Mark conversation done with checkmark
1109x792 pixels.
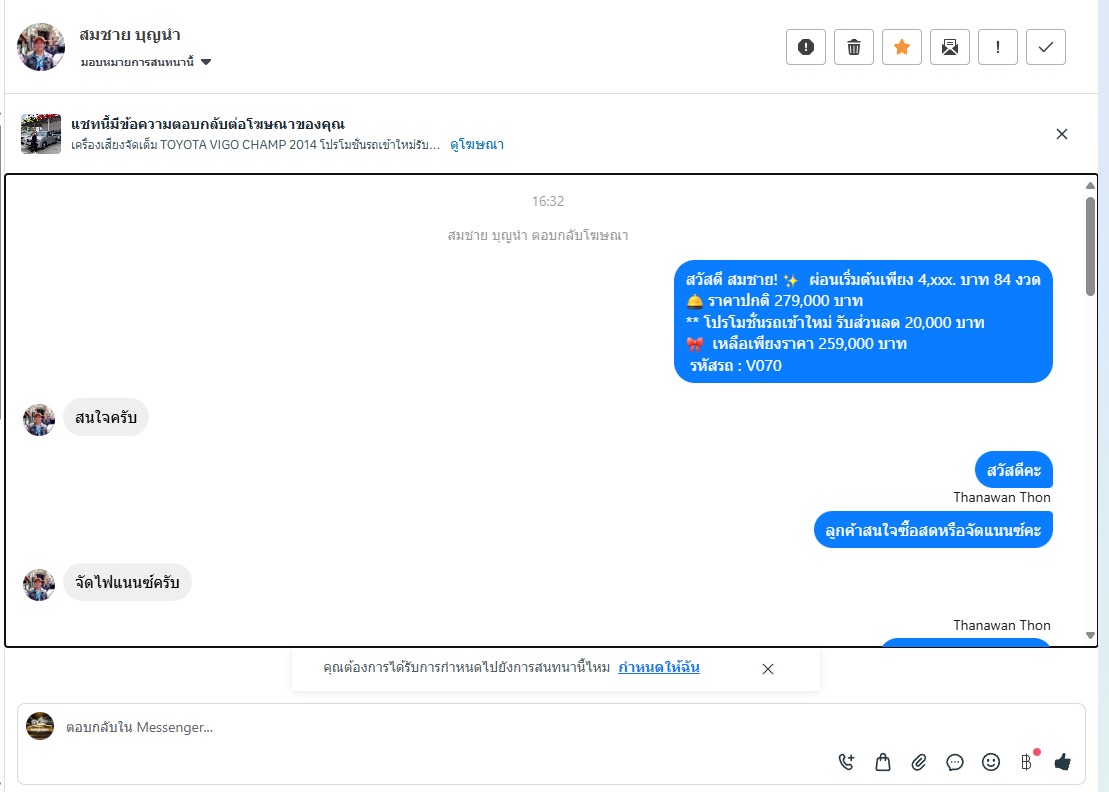[x=1046, y=47]
